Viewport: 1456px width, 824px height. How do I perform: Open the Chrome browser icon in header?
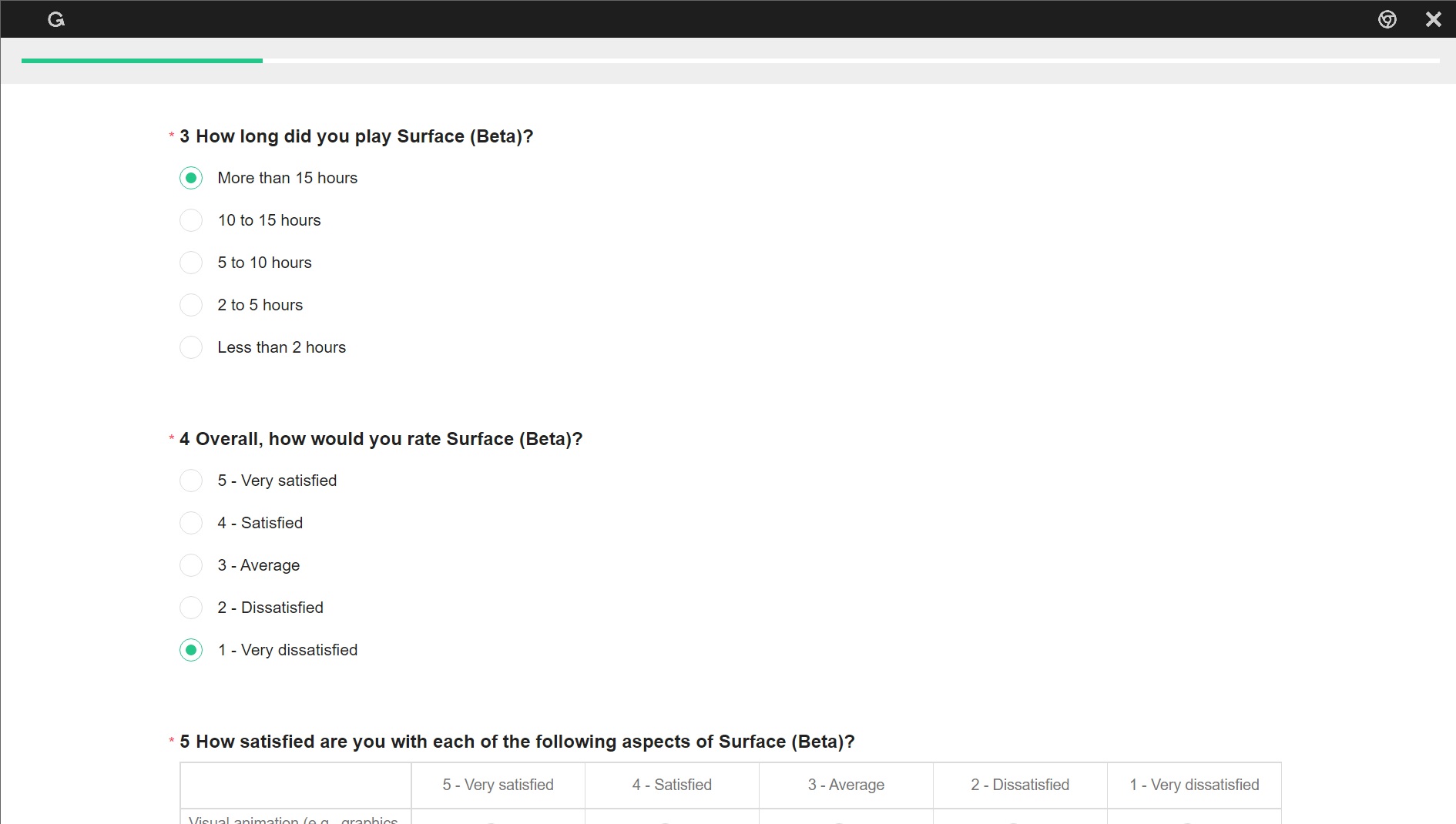click(x=1387, y=19)
